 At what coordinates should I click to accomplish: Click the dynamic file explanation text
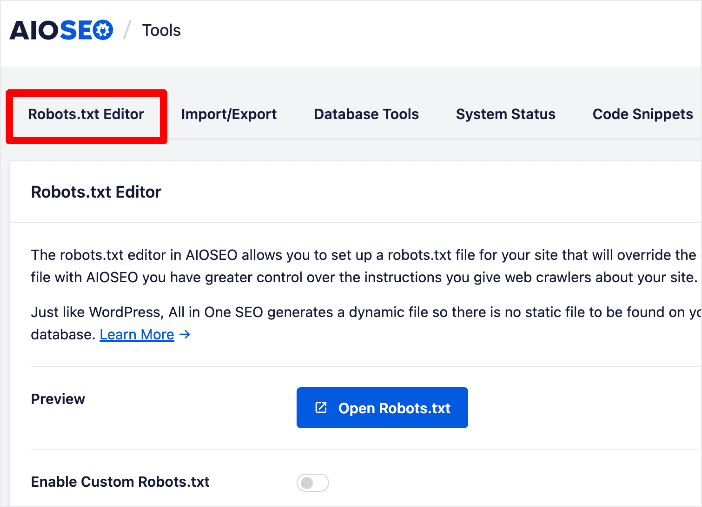(x=365, y=323)
